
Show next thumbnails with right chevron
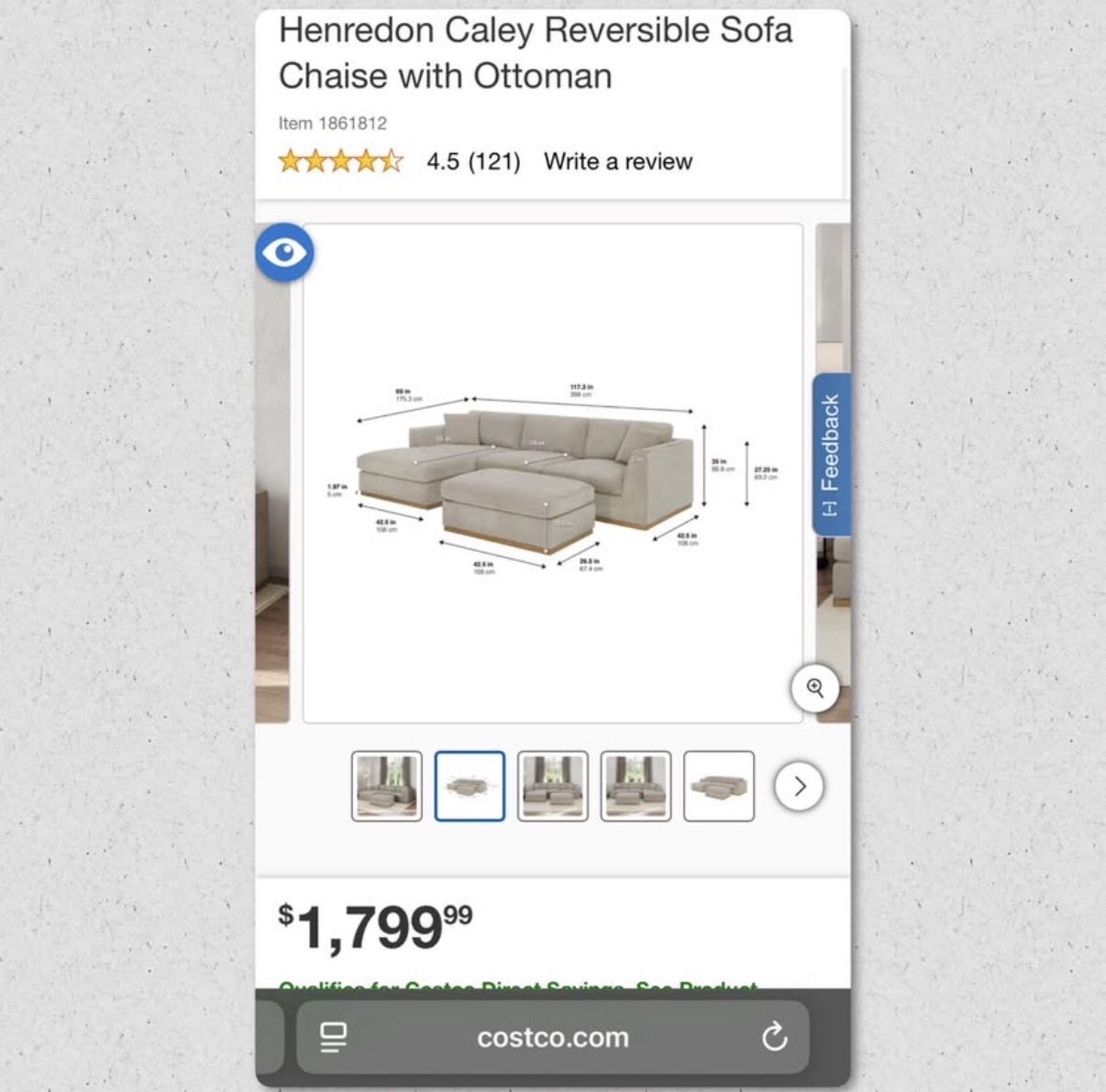[800, 786]
